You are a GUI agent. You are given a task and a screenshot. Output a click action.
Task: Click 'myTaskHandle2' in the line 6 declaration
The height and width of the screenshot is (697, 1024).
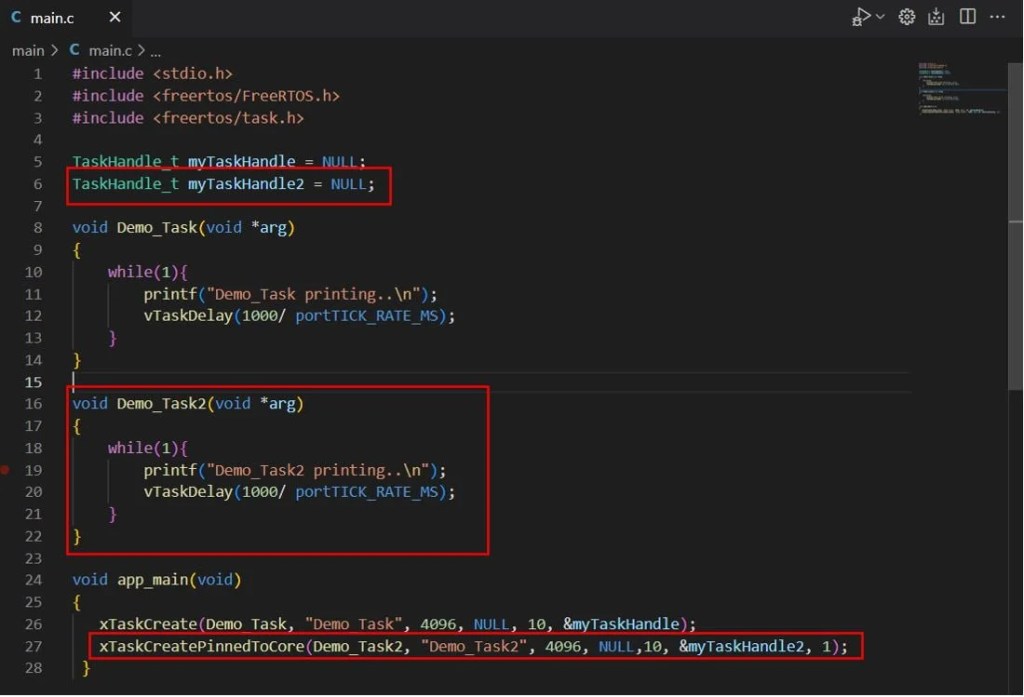[x=246, y=184]
